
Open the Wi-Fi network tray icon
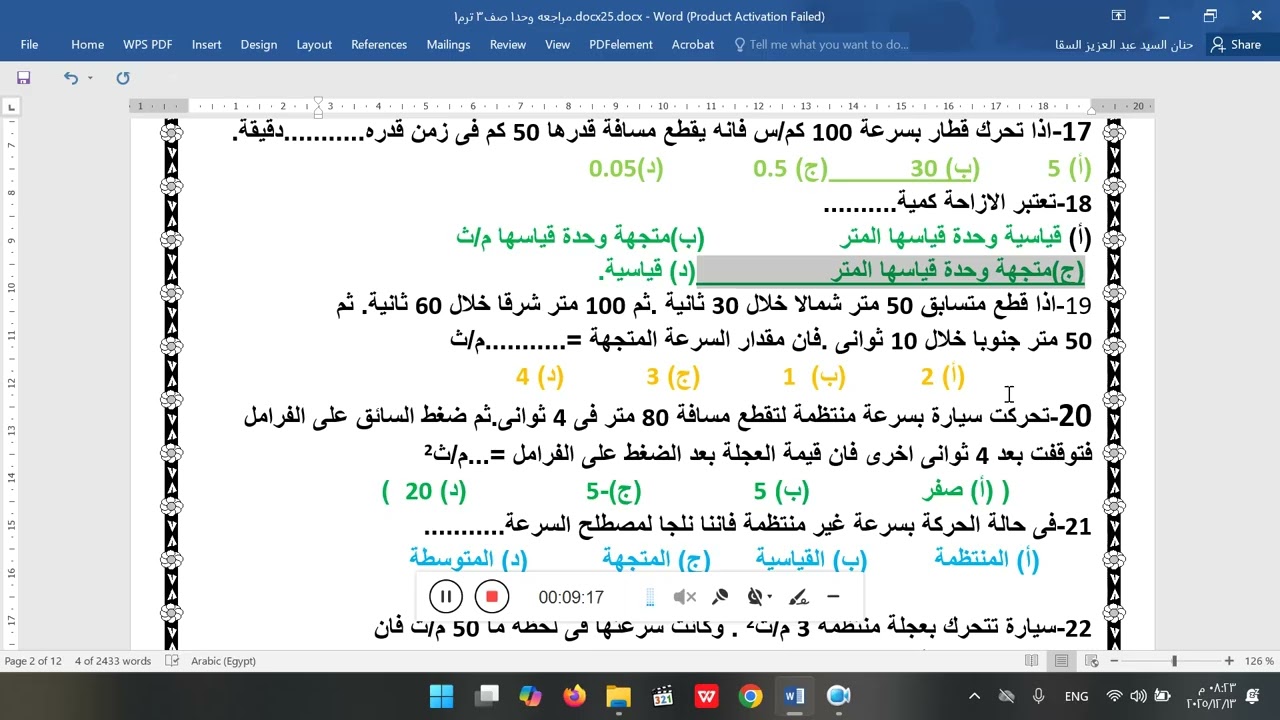point(1114,696)
